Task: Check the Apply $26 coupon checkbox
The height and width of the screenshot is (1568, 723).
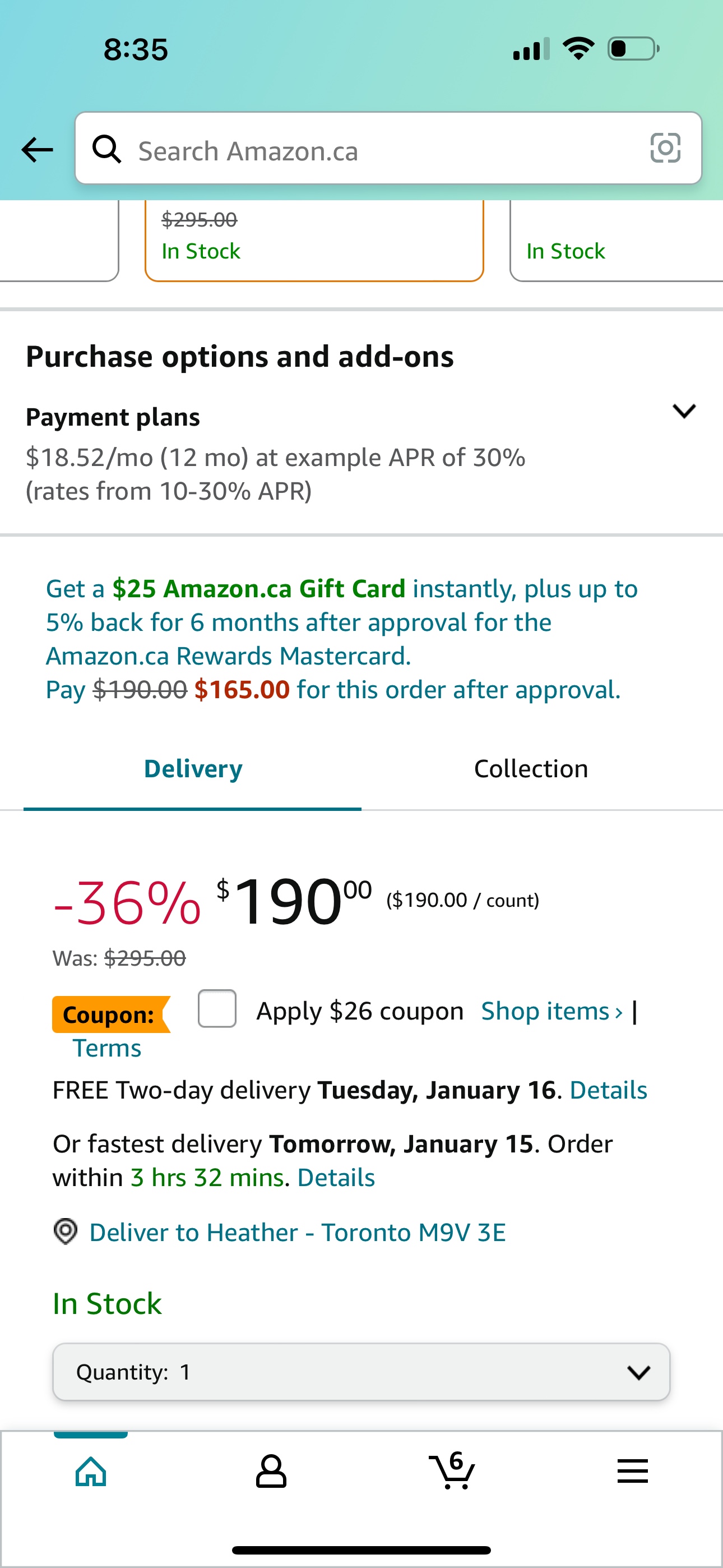Action: [x=217, y=1009]
